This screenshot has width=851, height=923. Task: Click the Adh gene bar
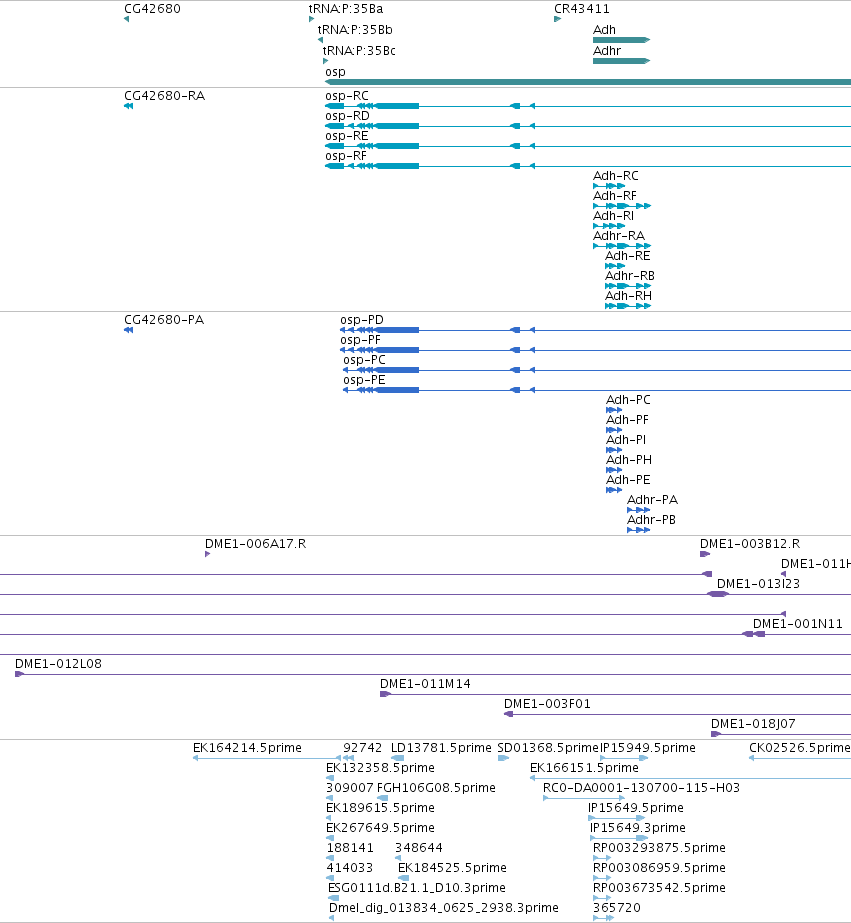(621, 40)
